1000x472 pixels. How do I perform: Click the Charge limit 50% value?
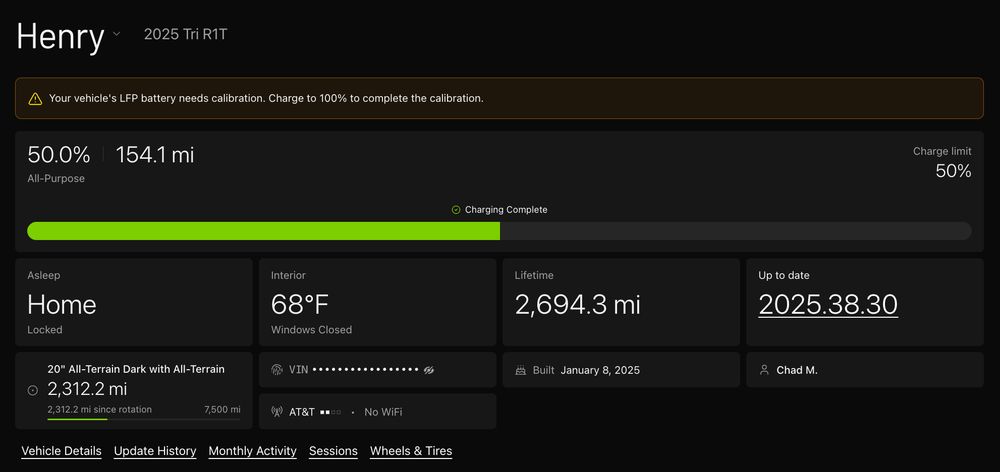[953, 171]
